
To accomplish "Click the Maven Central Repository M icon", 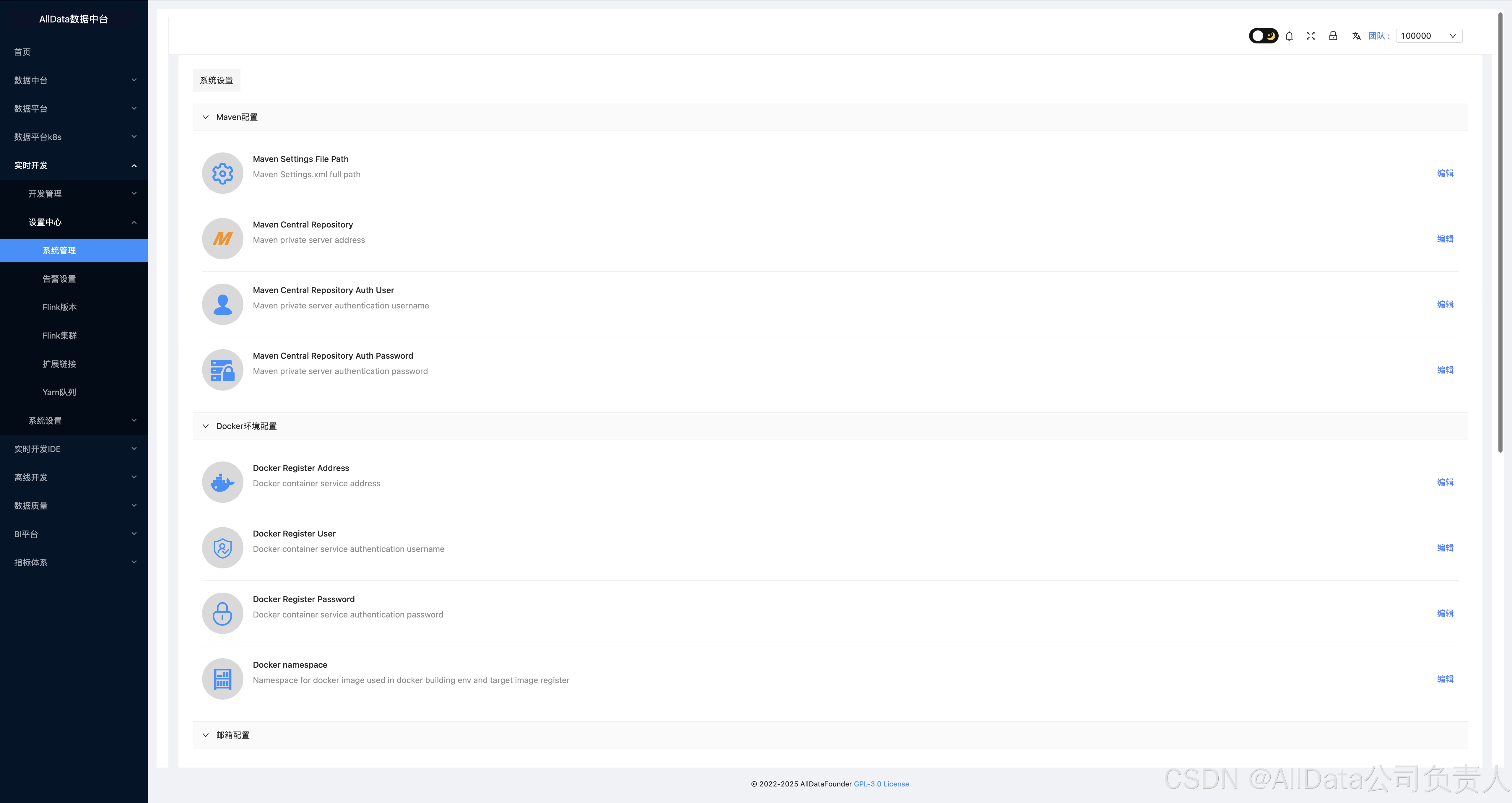I will pos(222,239).
